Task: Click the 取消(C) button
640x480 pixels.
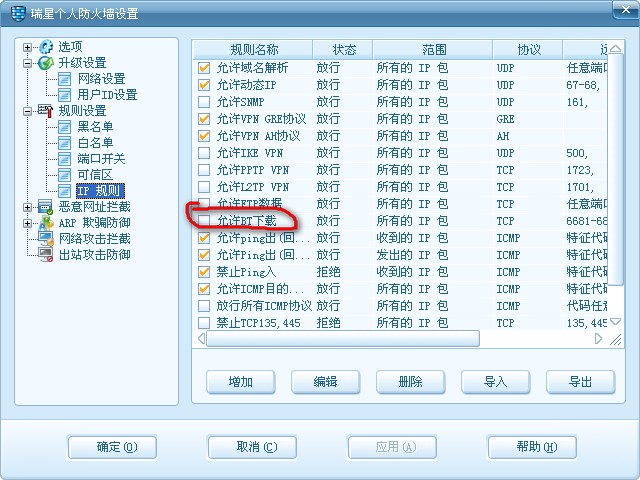Action: point(252,447)
